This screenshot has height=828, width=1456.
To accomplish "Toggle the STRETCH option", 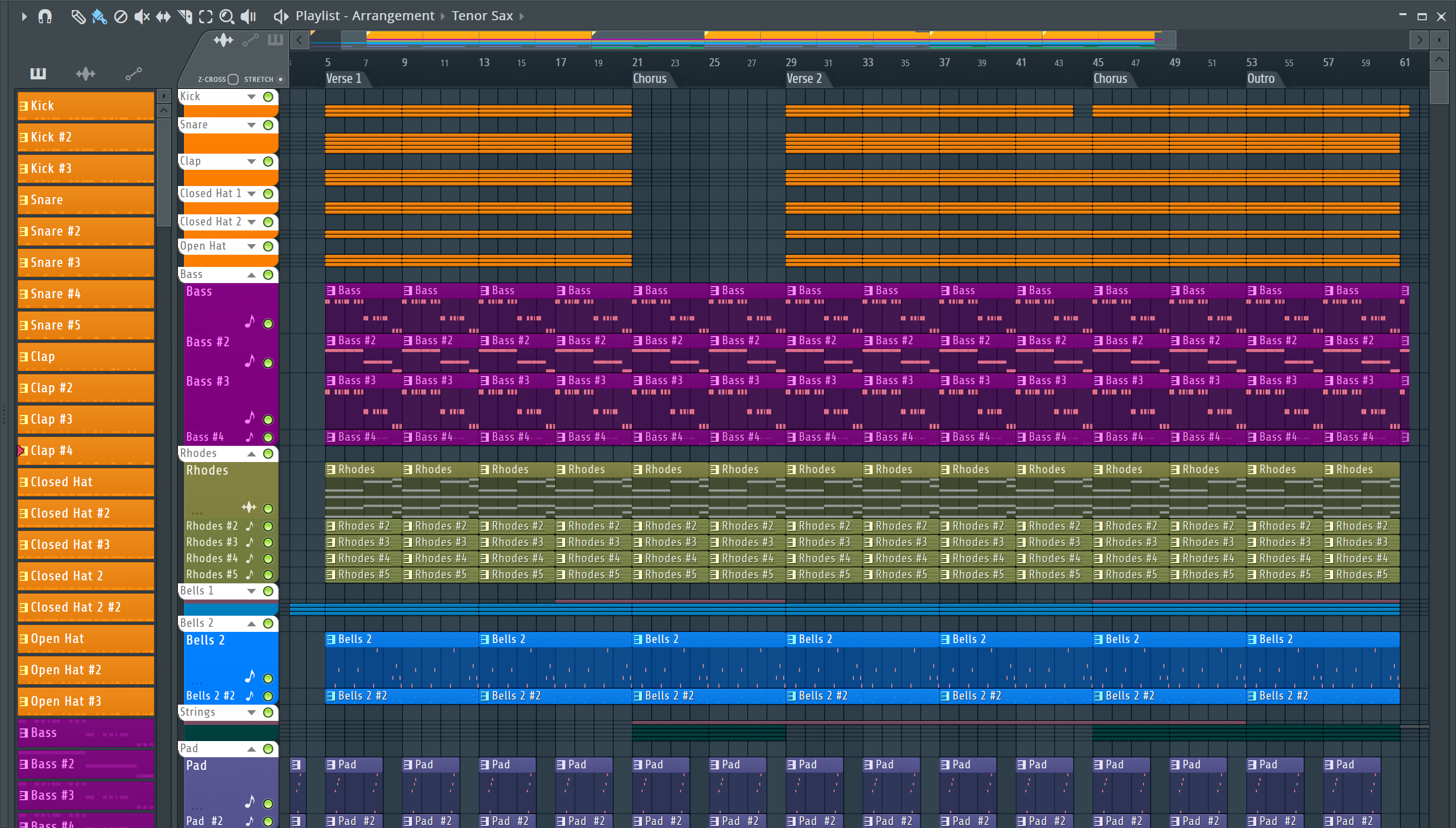I will point(281,80).
